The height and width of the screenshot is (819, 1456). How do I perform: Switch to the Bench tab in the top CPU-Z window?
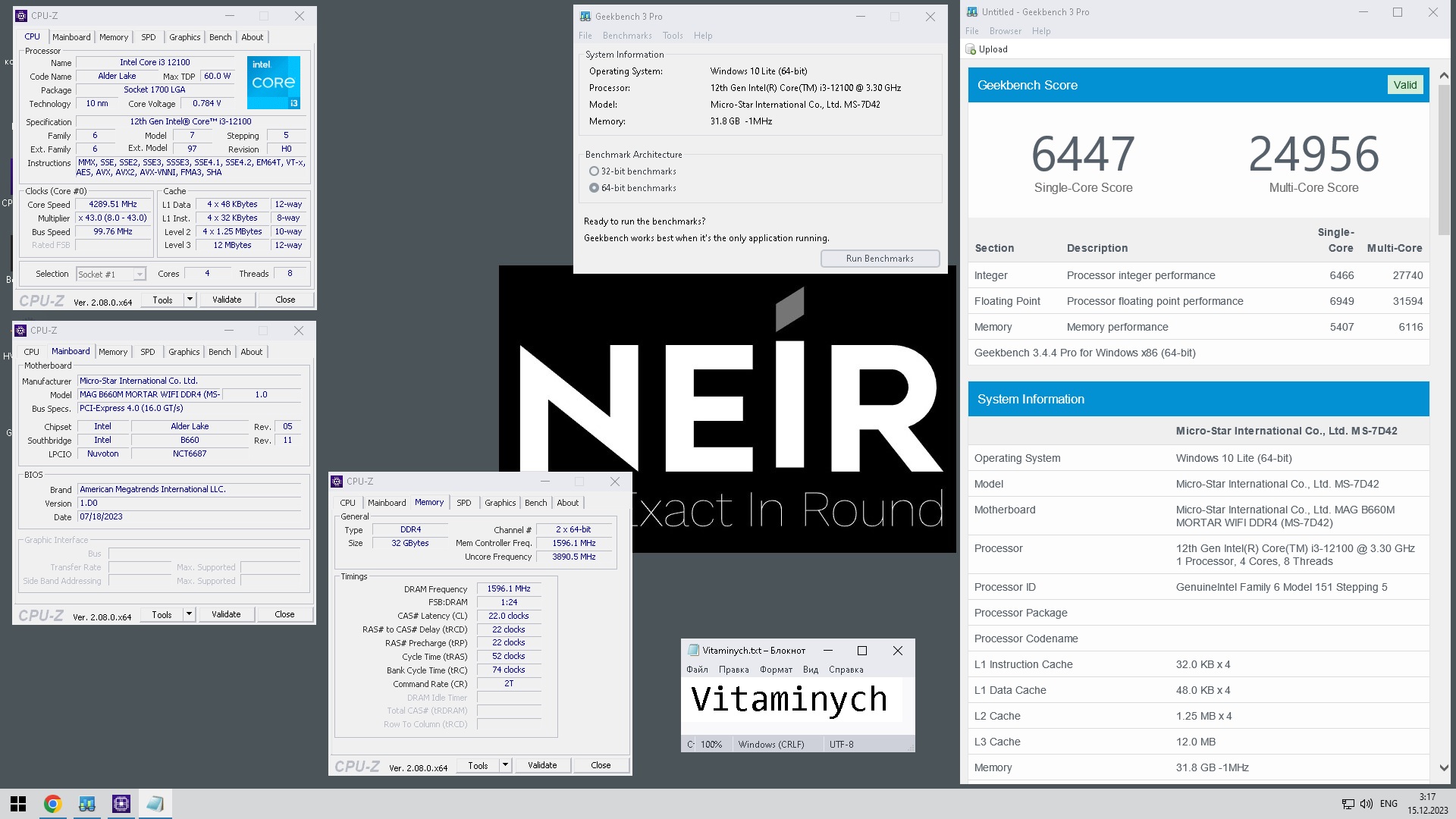coord(221,37)
